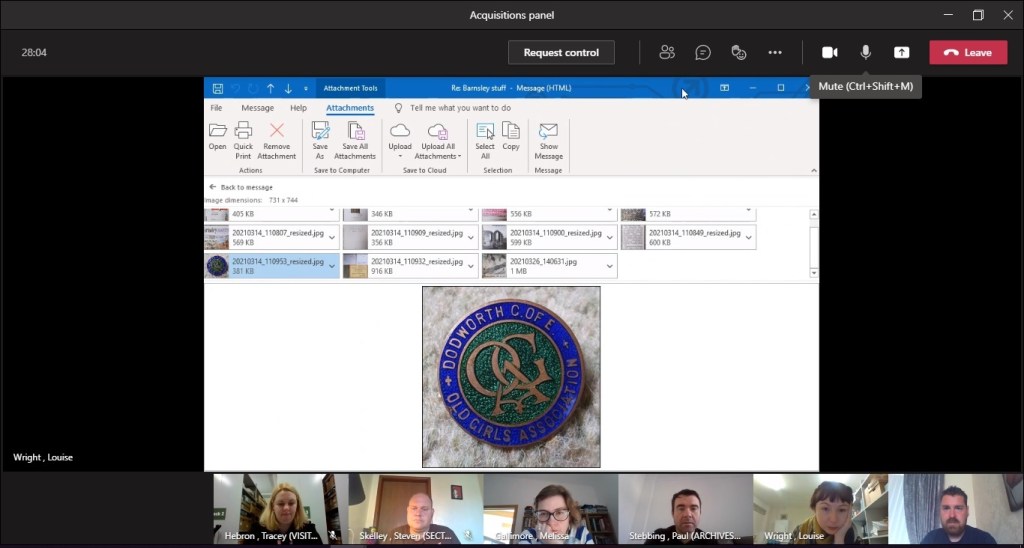This screenshot has height=548, width=1024.
Task: Open the File menu in Outlook
Action: click(x=216, y=108)
